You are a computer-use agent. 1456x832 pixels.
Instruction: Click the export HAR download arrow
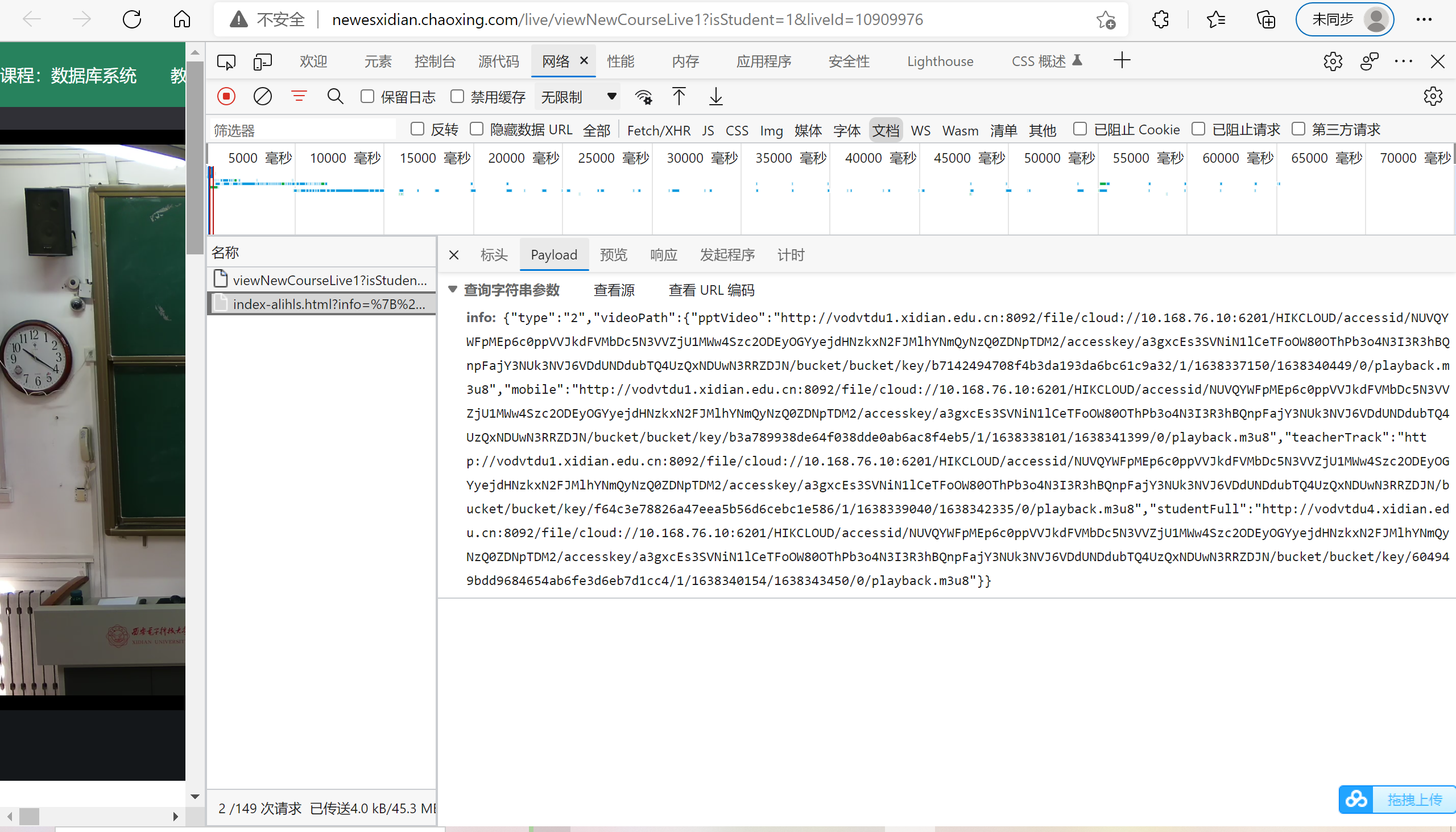tap(715, 97)
